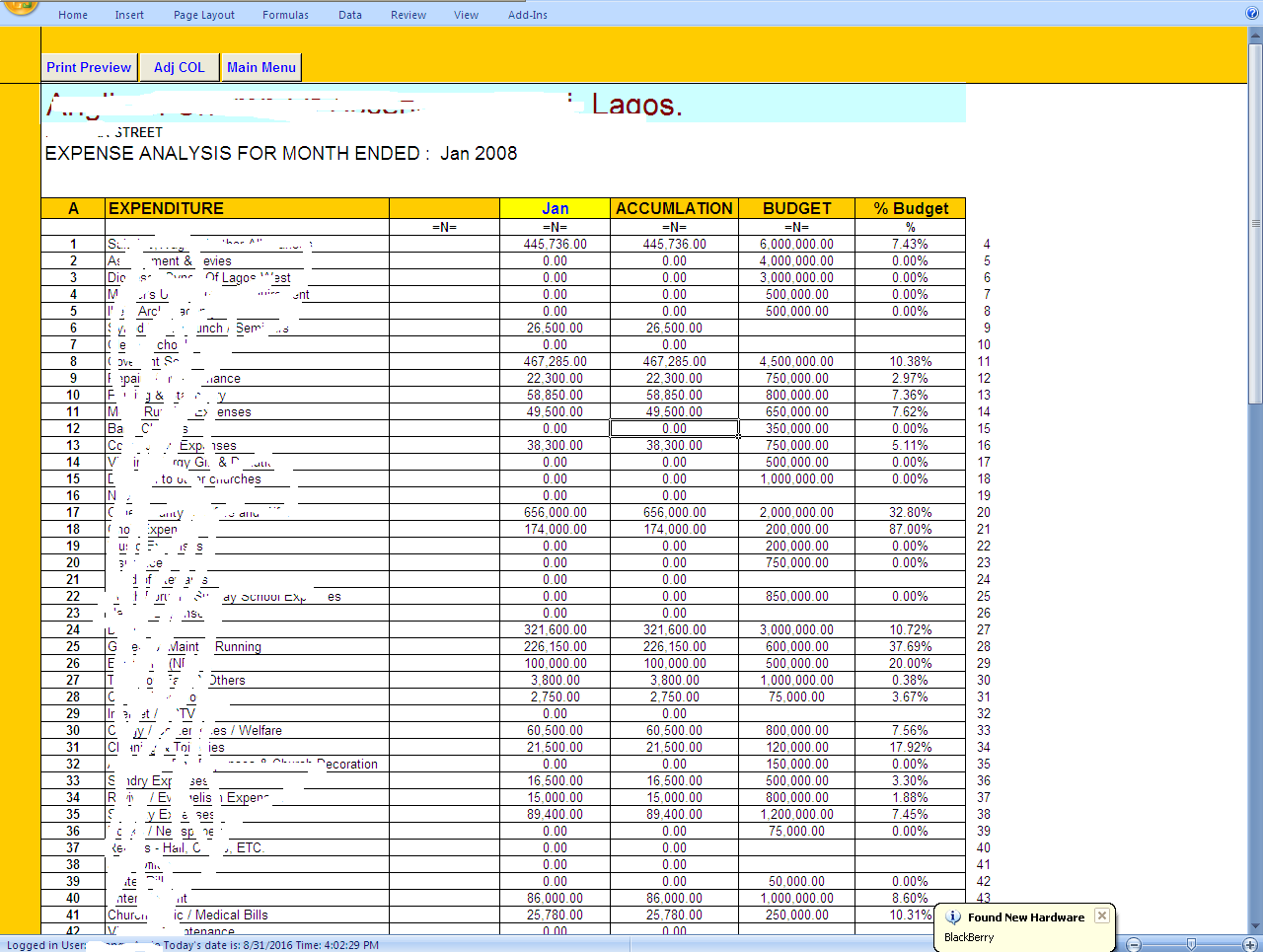1263x952 pixels.
Task: Click the vertical scrollbar thumb
Action: [1255, 222]
